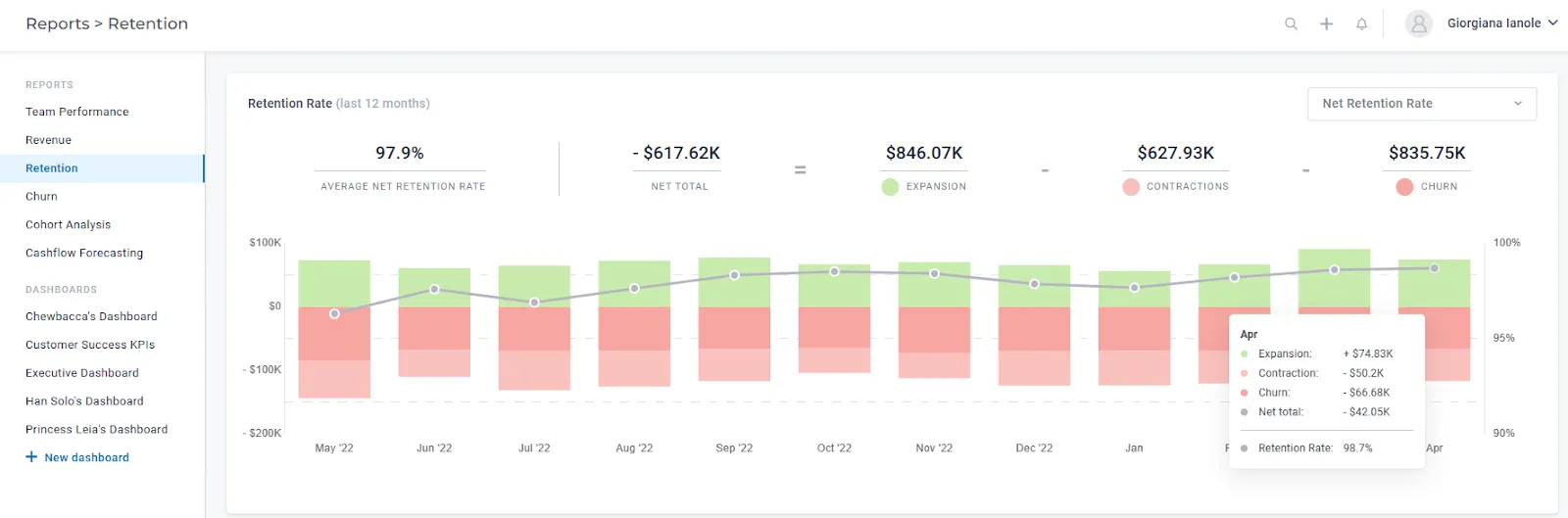Click the Nov '22 red churn bar
1568x518 pixels.
[934, 330]
